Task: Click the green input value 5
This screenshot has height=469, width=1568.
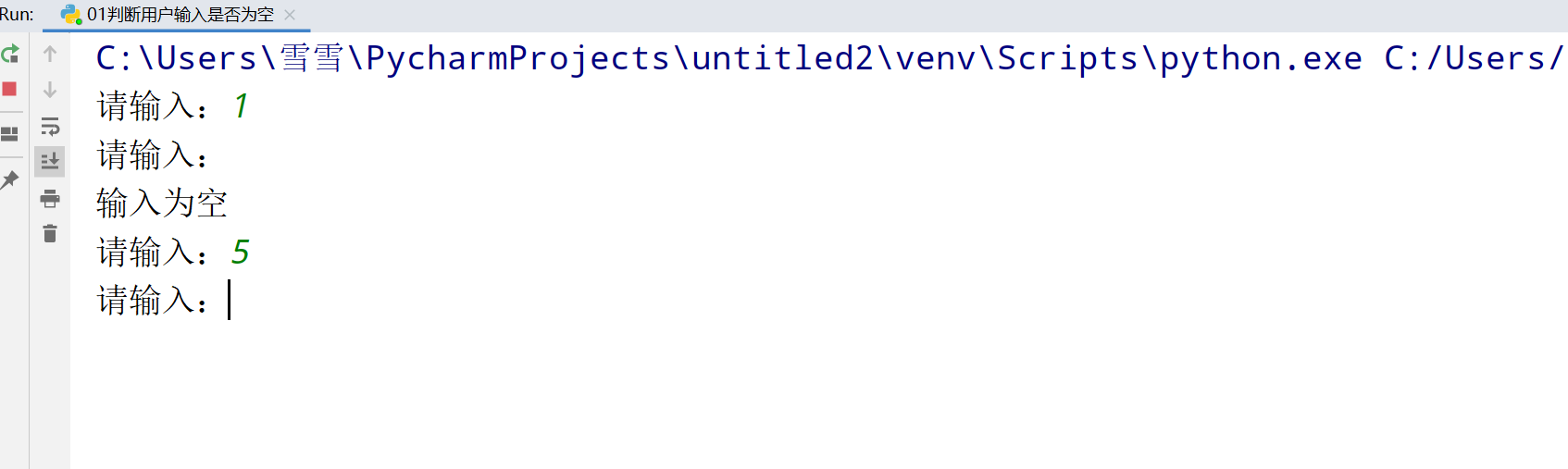Action: pos(241,252)
